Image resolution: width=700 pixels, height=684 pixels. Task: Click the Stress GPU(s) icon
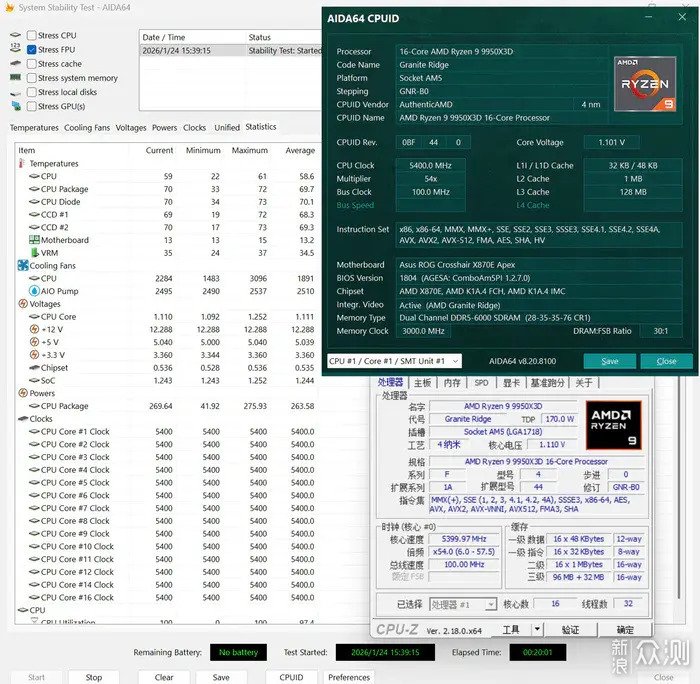pos(16,106)
